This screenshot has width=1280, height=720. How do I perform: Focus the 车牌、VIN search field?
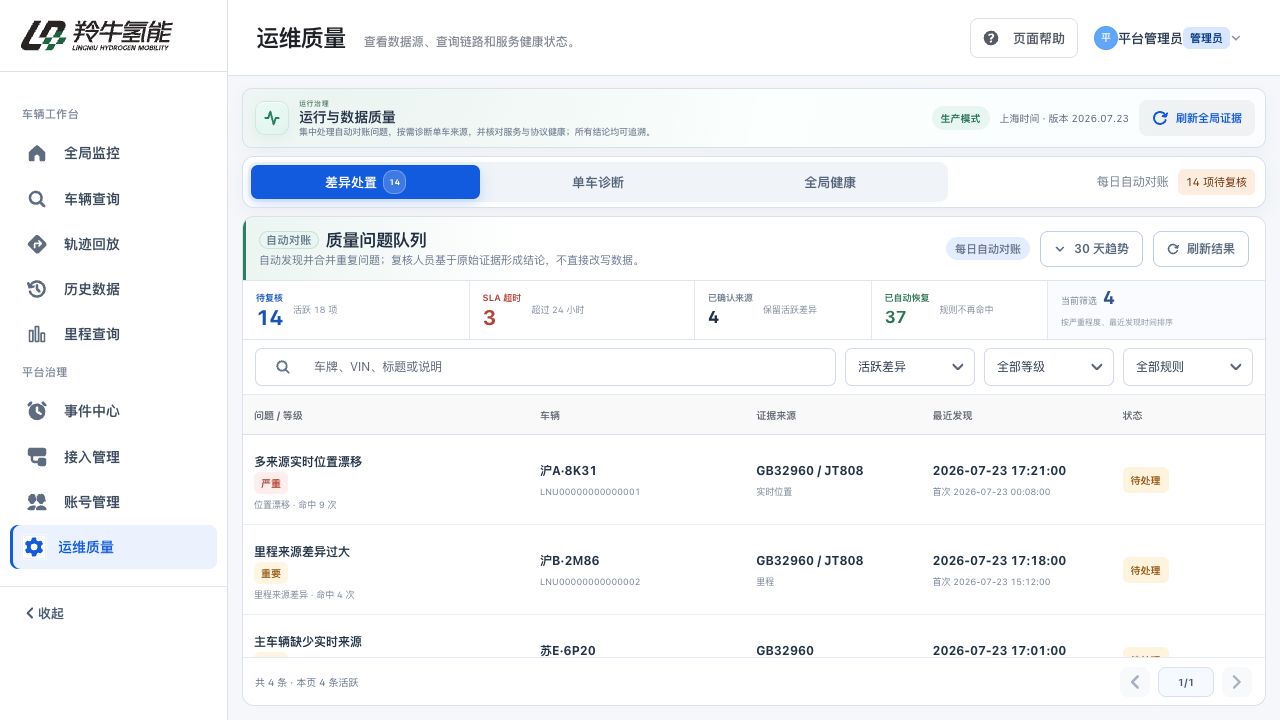[545, 367]
